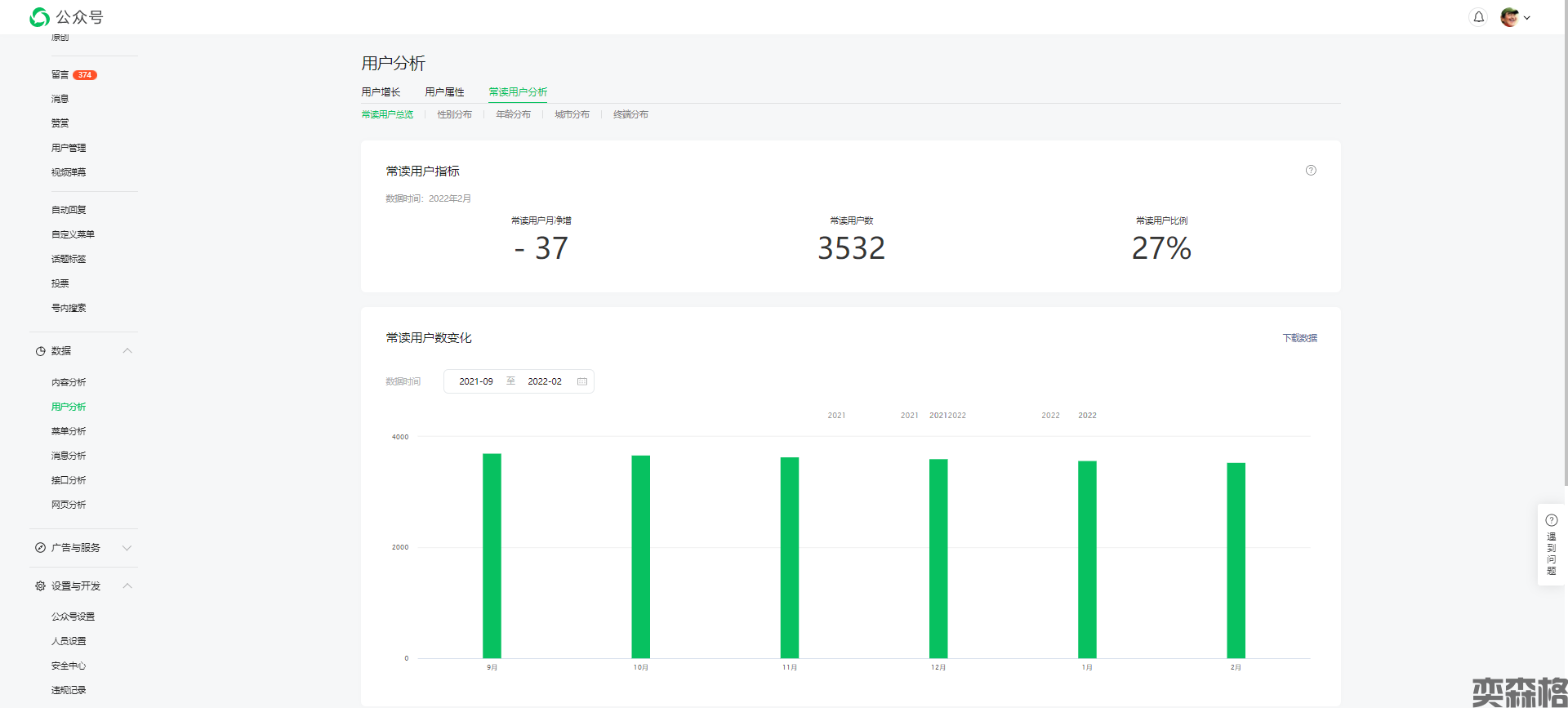Open 留言 with 374 badge
The image size is (1568, 708).
point(60,75)
